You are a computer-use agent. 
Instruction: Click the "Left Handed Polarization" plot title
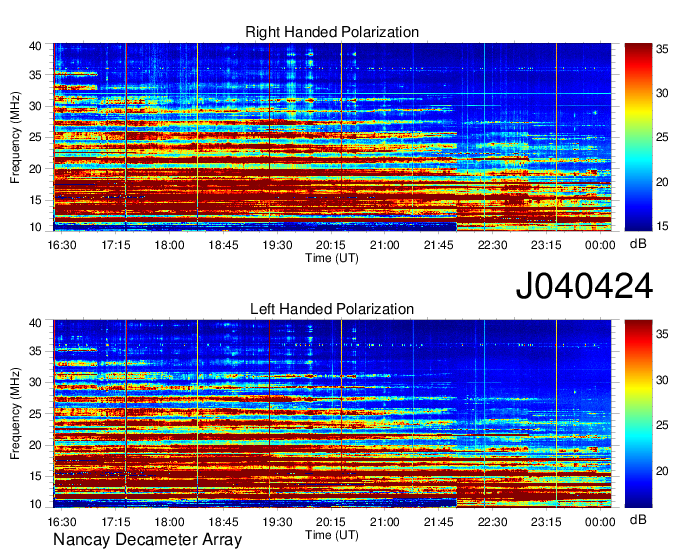(332, 309)
